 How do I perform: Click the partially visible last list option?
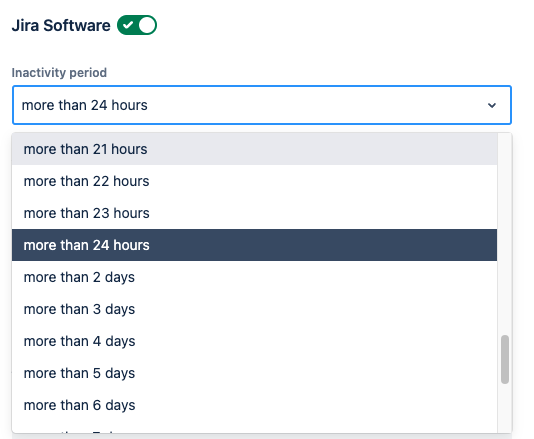pyautogui.click(x=254, y=427)
